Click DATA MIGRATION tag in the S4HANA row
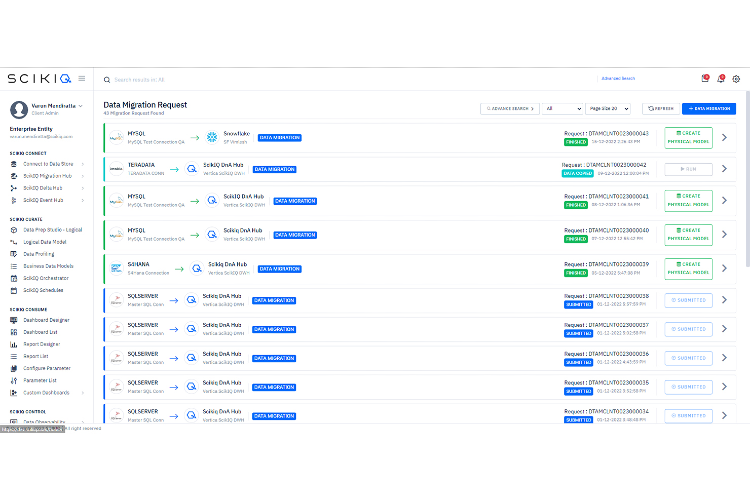The image size is (750, 500). pos(279,269)
